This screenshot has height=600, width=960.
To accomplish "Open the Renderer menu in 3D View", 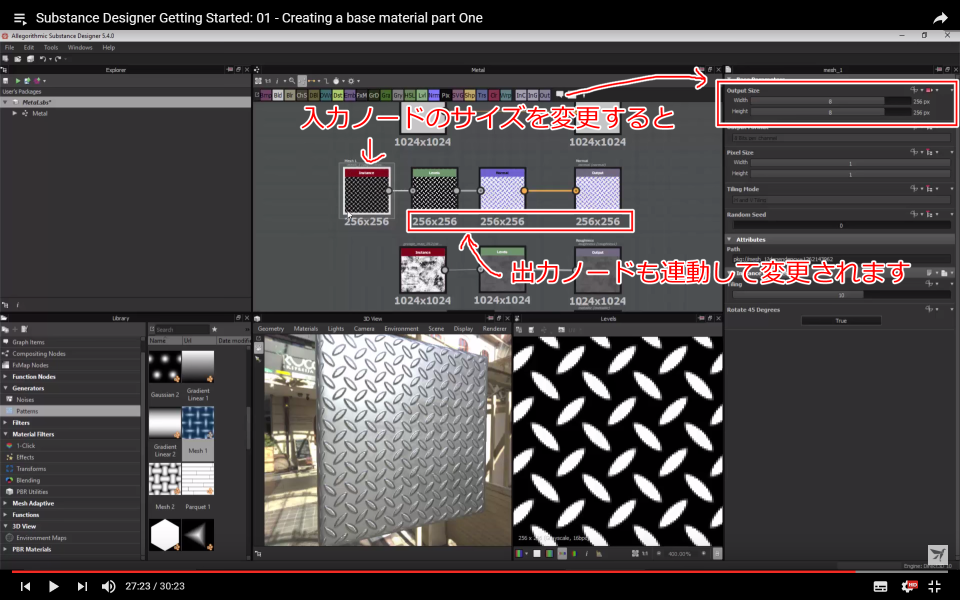I will (495, 329).
